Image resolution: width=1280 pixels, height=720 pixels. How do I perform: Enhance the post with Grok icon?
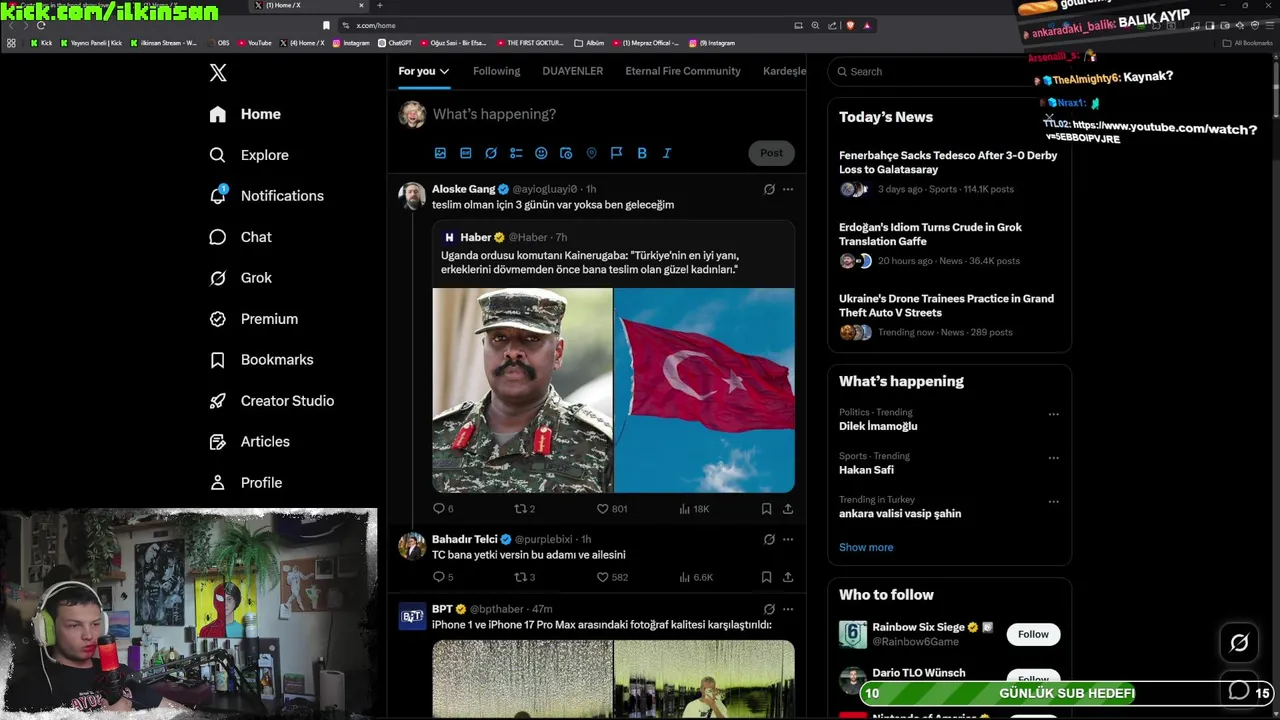pyautogui.click(x=491, y=153)
